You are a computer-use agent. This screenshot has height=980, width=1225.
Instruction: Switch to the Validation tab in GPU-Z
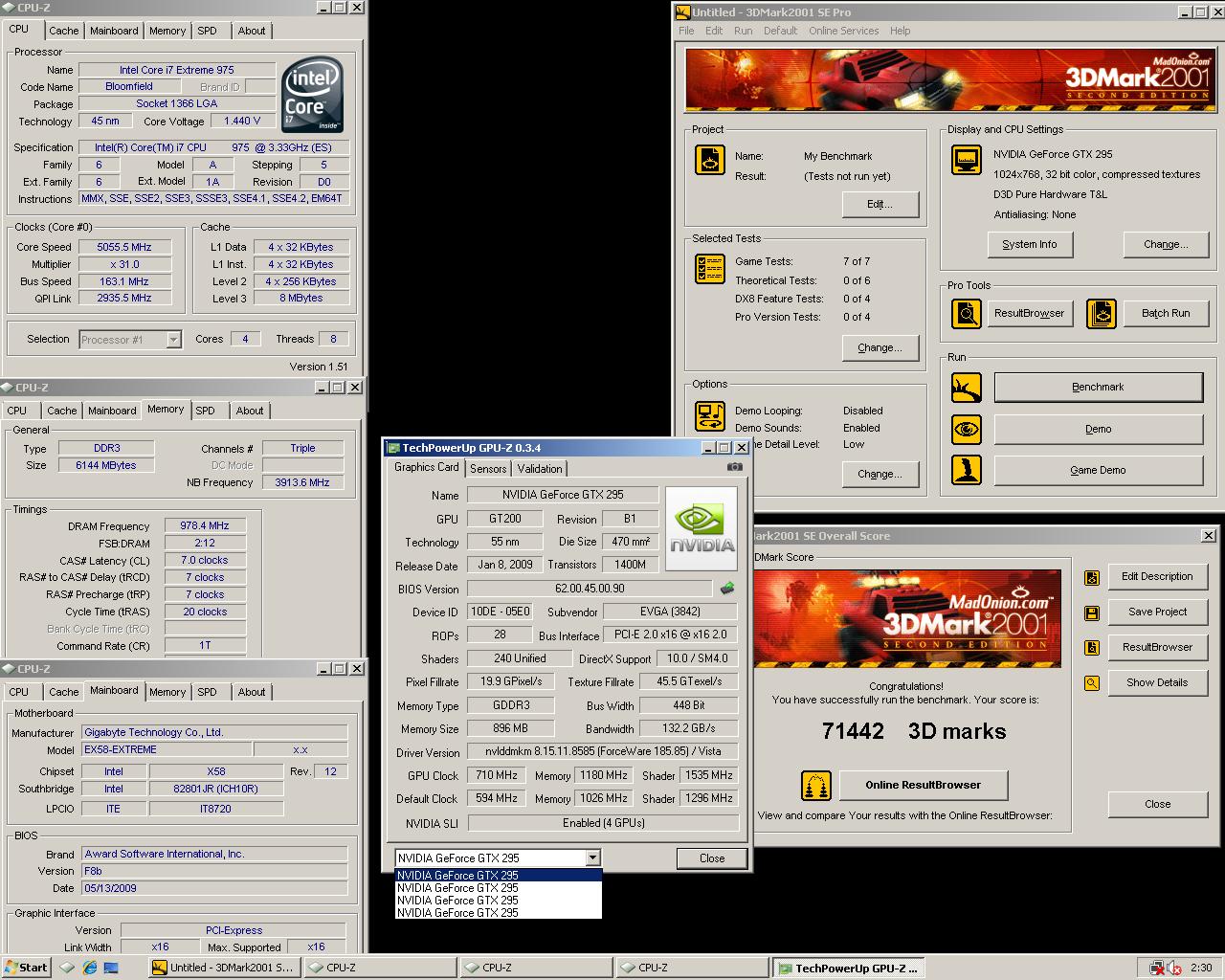tap(540, 469)
